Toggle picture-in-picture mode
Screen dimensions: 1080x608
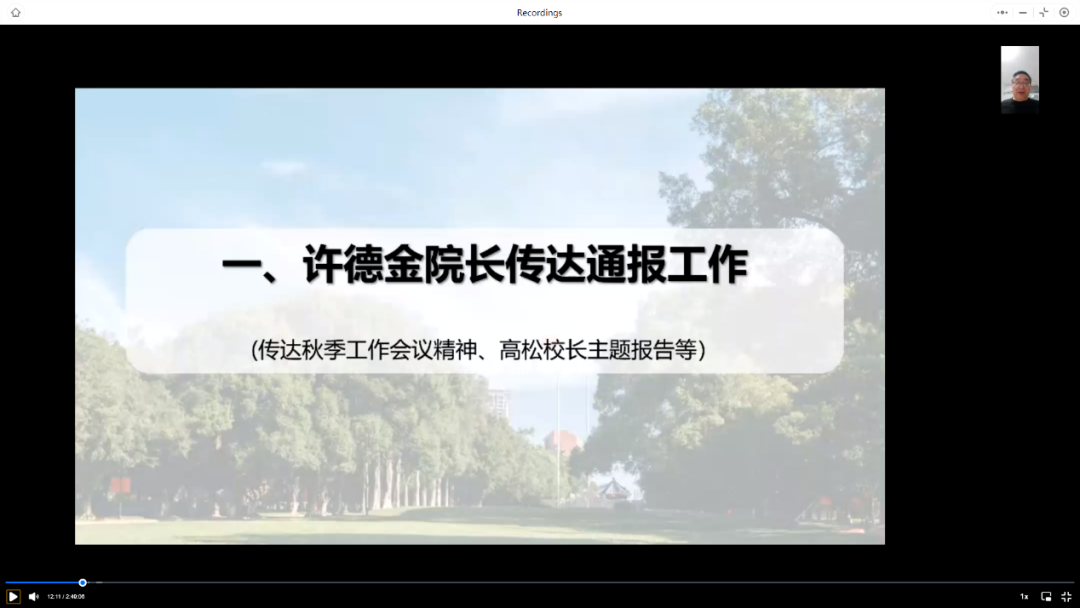[1046, 596]
